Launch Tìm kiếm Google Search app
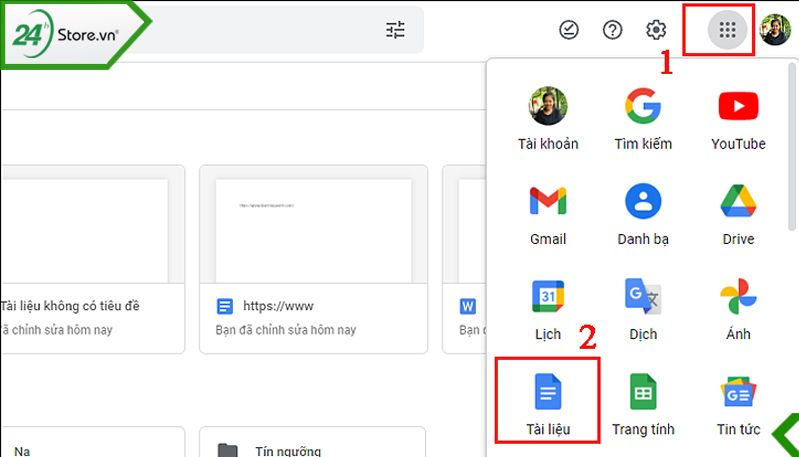This screenshot has width=799, height=457. pyautogui.click(x=643, y=119)
